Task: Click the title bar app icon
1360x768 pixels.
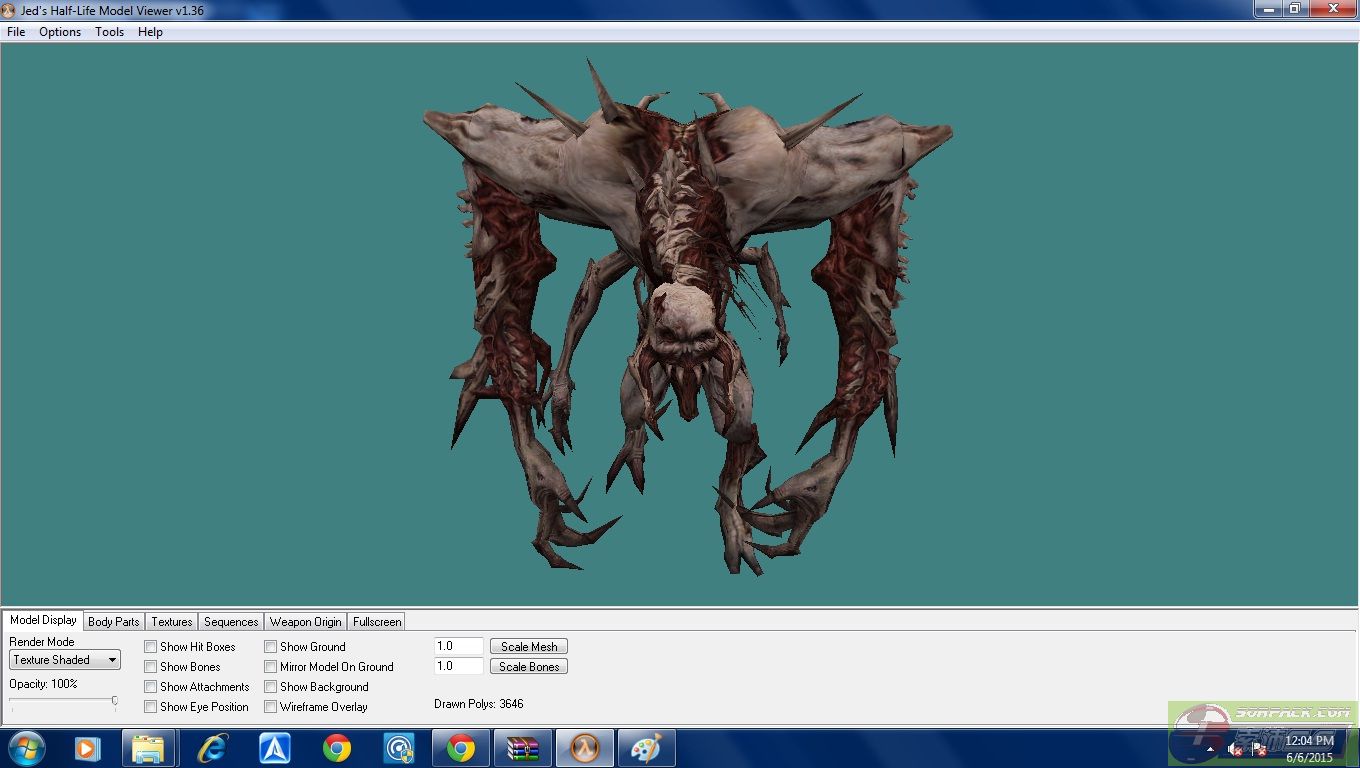Action: 9,10
